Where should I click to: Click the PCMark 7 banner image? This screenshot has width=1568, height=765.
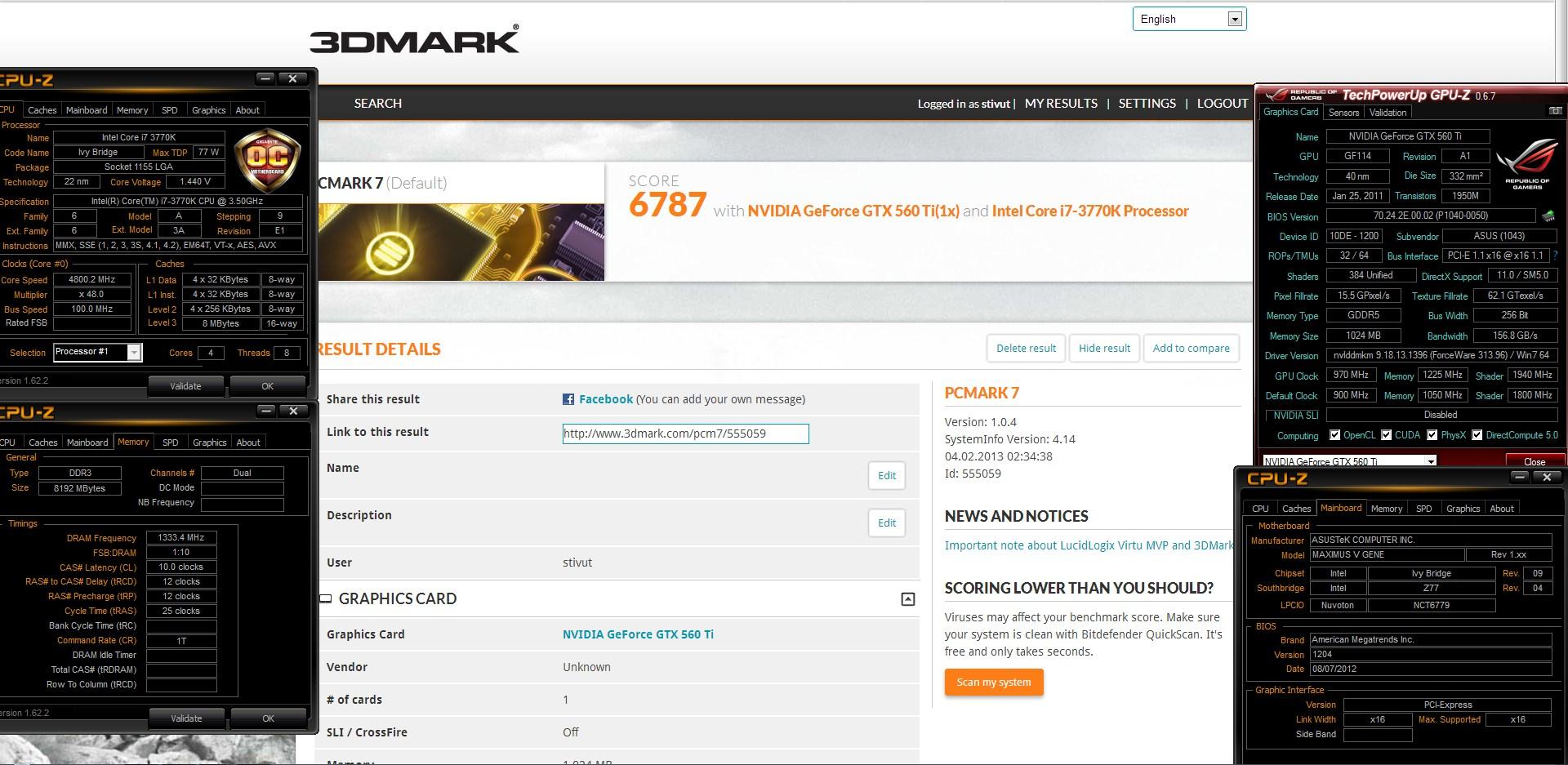pyautogui.click(x=461, y=242)
